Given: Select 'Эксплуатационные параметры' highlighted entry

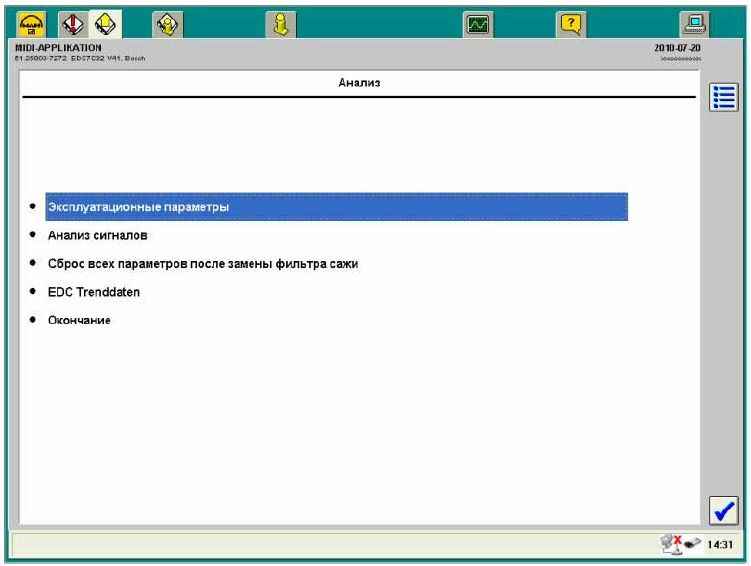Looking at the screenshot, I should coord(139,207).
